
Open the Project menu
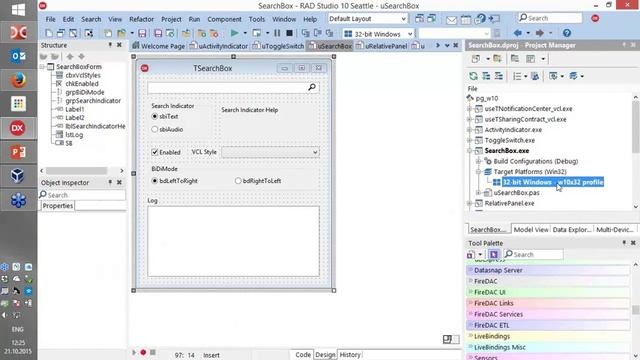tap(171, 19)
